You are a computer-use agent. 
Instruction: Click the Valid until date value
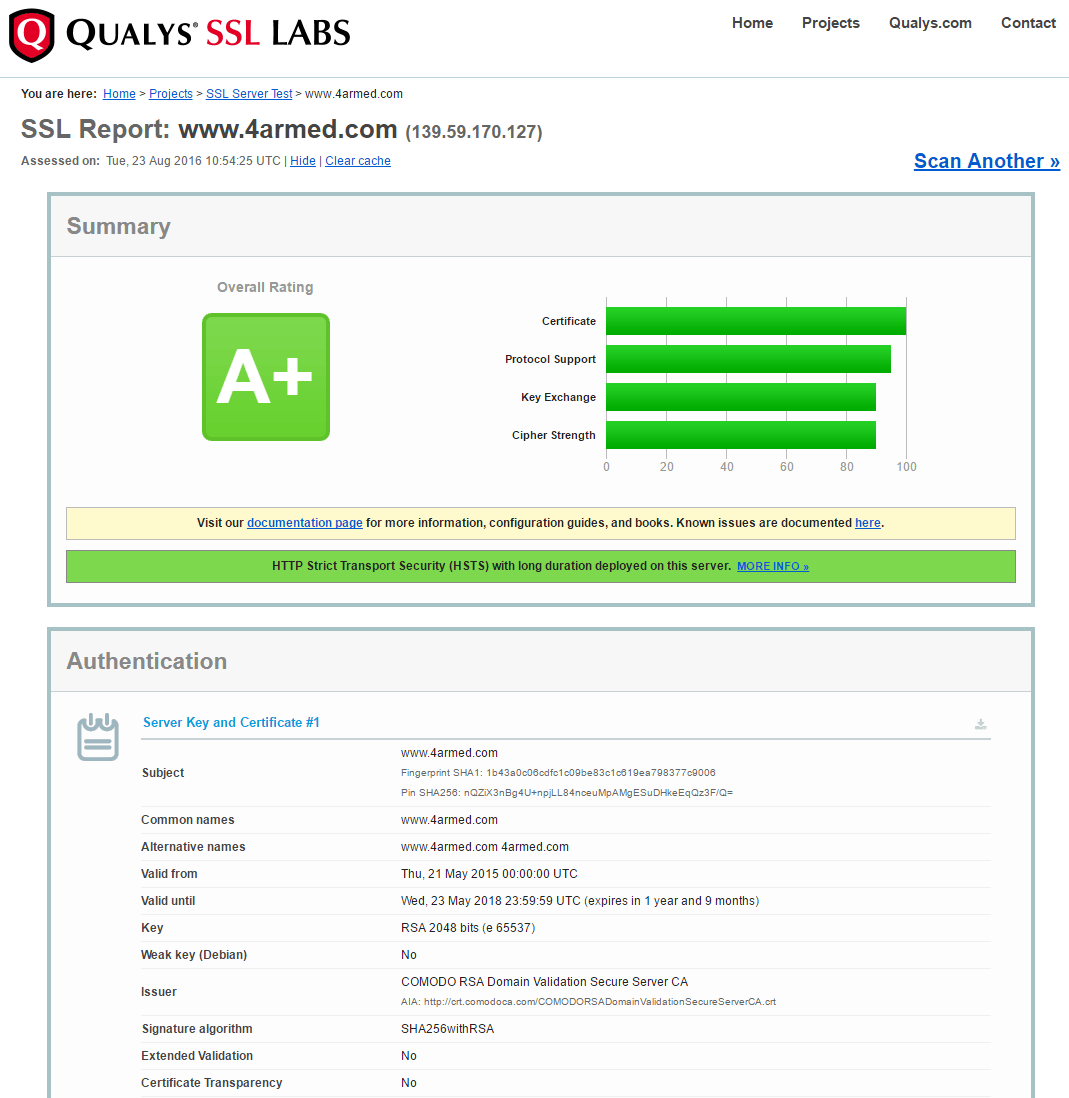tap(580, 901)
